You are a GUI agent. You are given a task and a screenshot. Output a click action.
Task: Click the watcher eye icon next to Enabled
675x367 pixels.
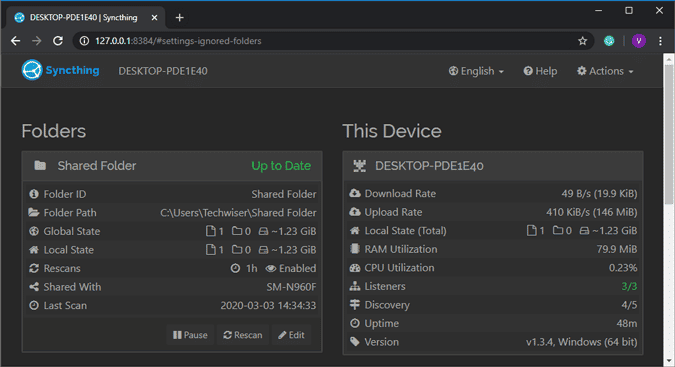(271, 268)
